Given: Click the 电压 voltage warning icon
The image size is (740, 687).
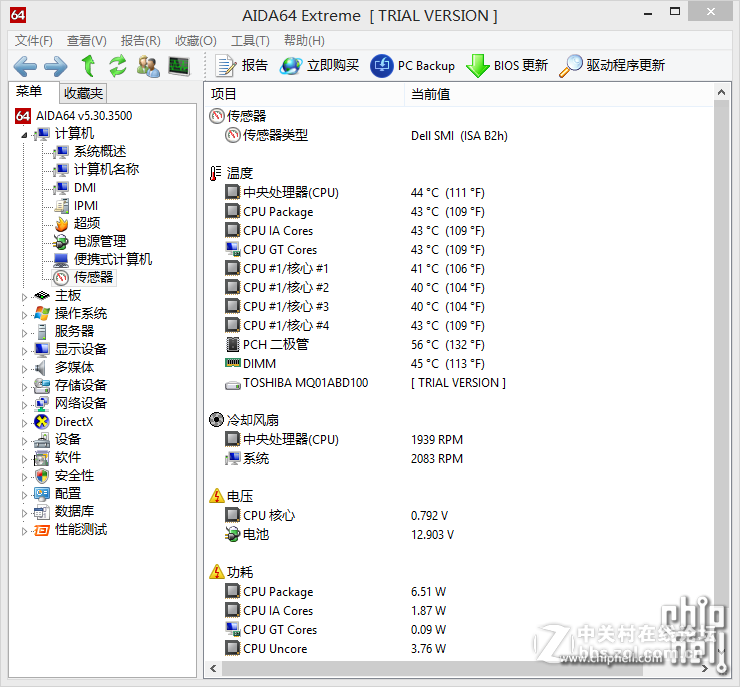Looking at the screenshot, I should (x=216, y=496).
